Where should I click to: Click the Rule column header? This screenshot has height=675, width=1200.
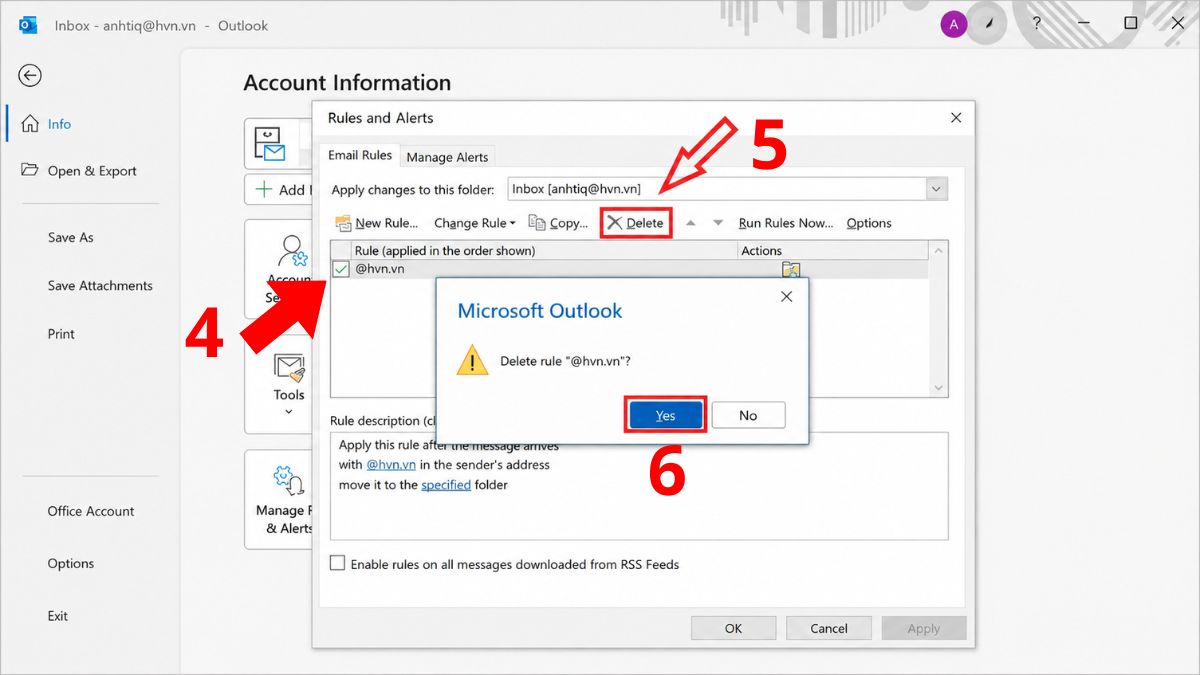click(544, 251)
